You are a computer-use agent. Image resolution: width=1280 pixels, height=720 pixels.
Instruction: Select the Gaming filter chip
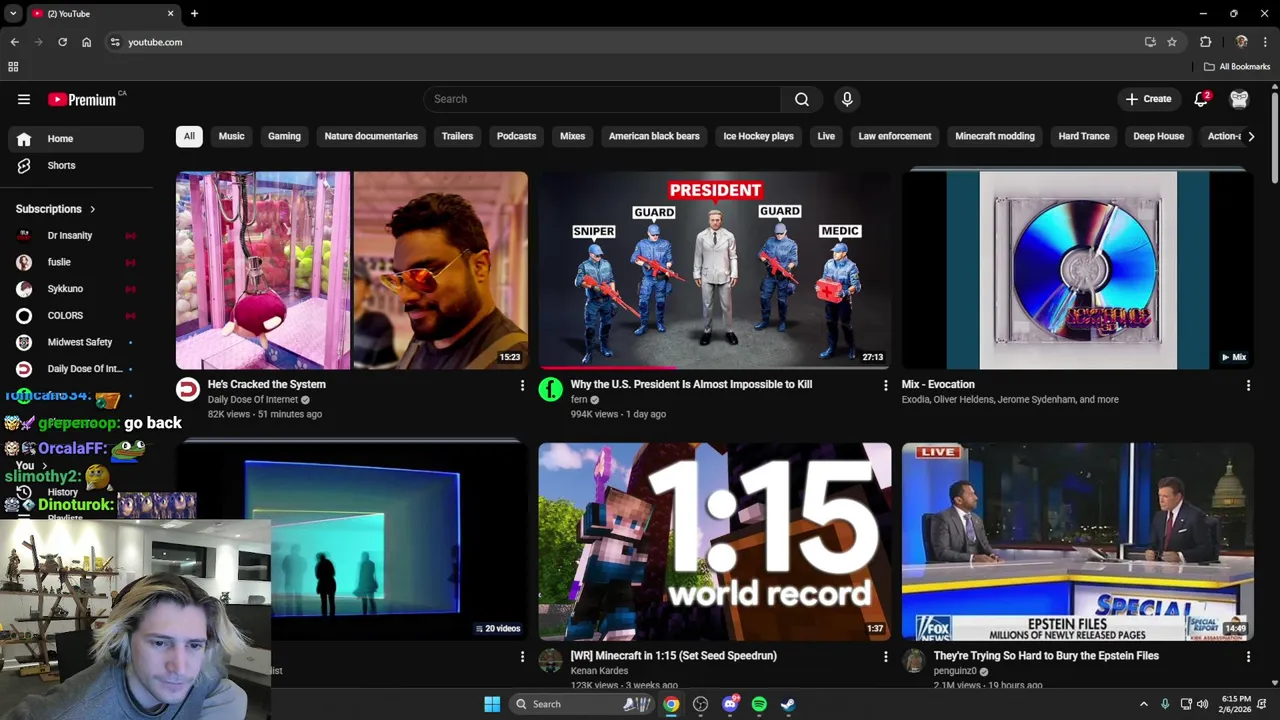[284, 136]
